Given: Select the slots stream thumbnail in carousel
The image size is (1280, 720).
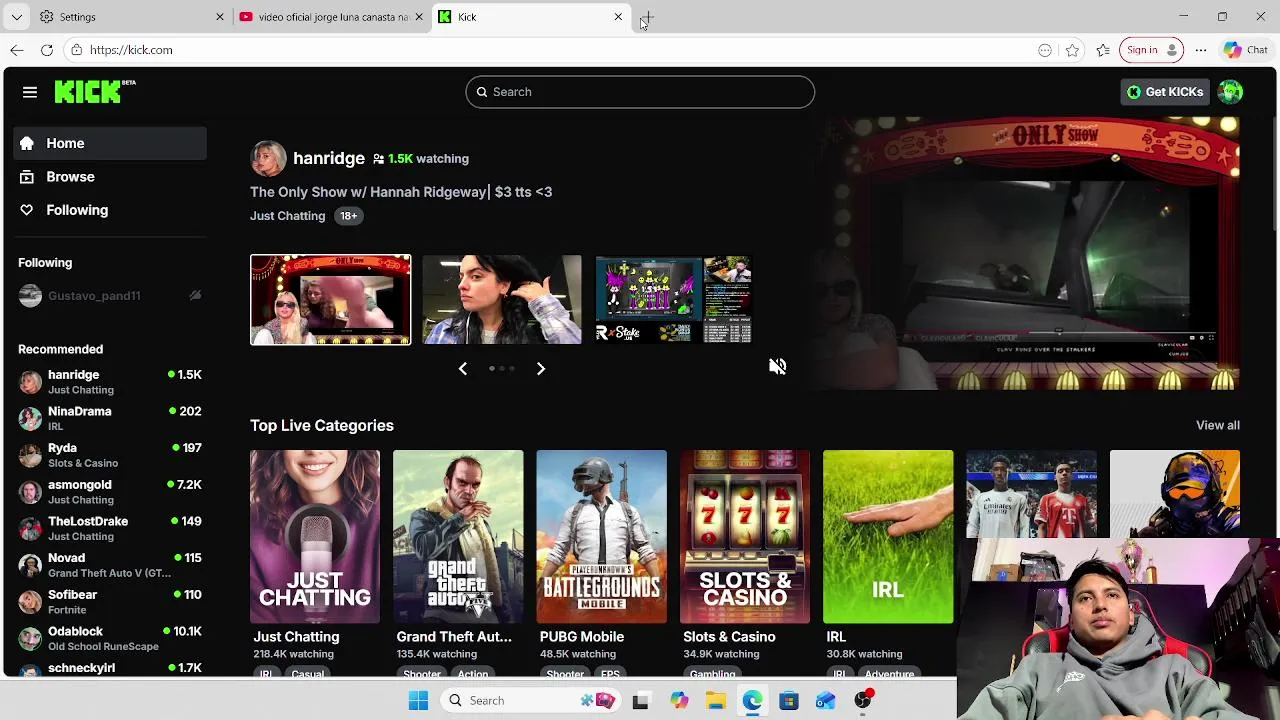Looking at the screenshot, I should click(673, 300).
